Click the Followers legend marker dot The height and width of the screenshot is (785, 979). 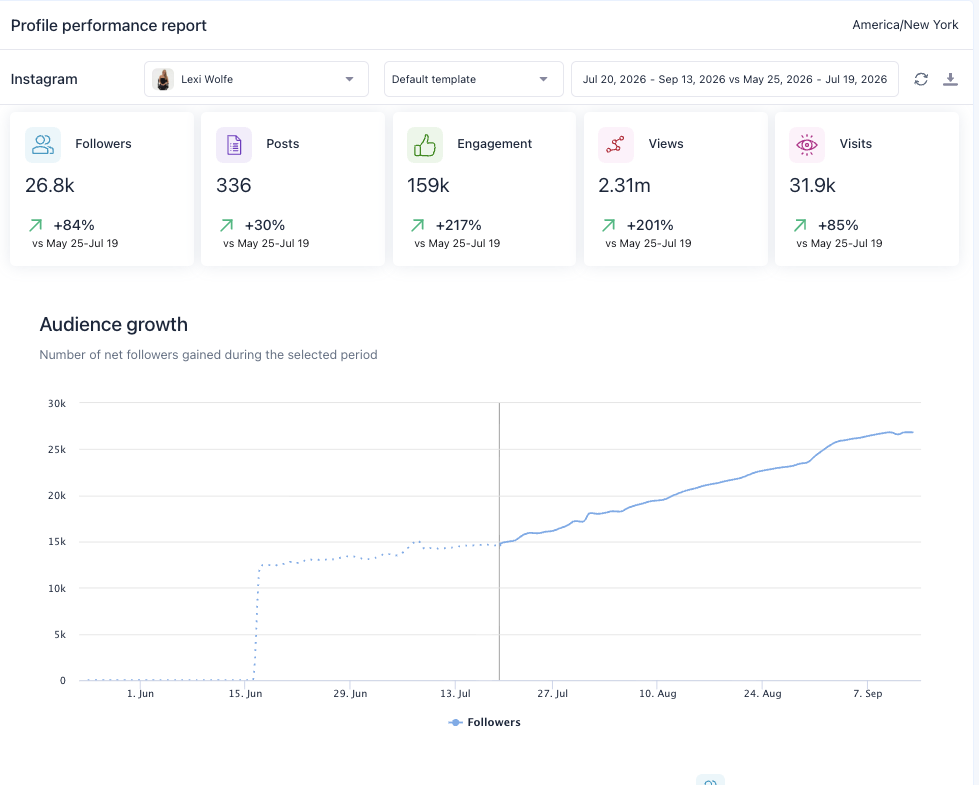tap(456, 723)
